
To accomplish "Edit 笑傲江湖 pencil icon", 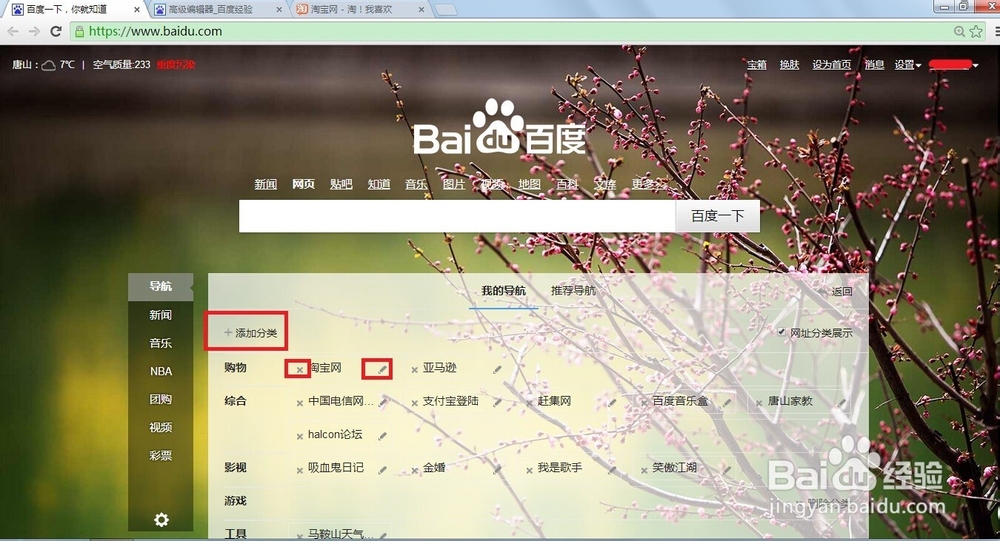I will 726,470.
